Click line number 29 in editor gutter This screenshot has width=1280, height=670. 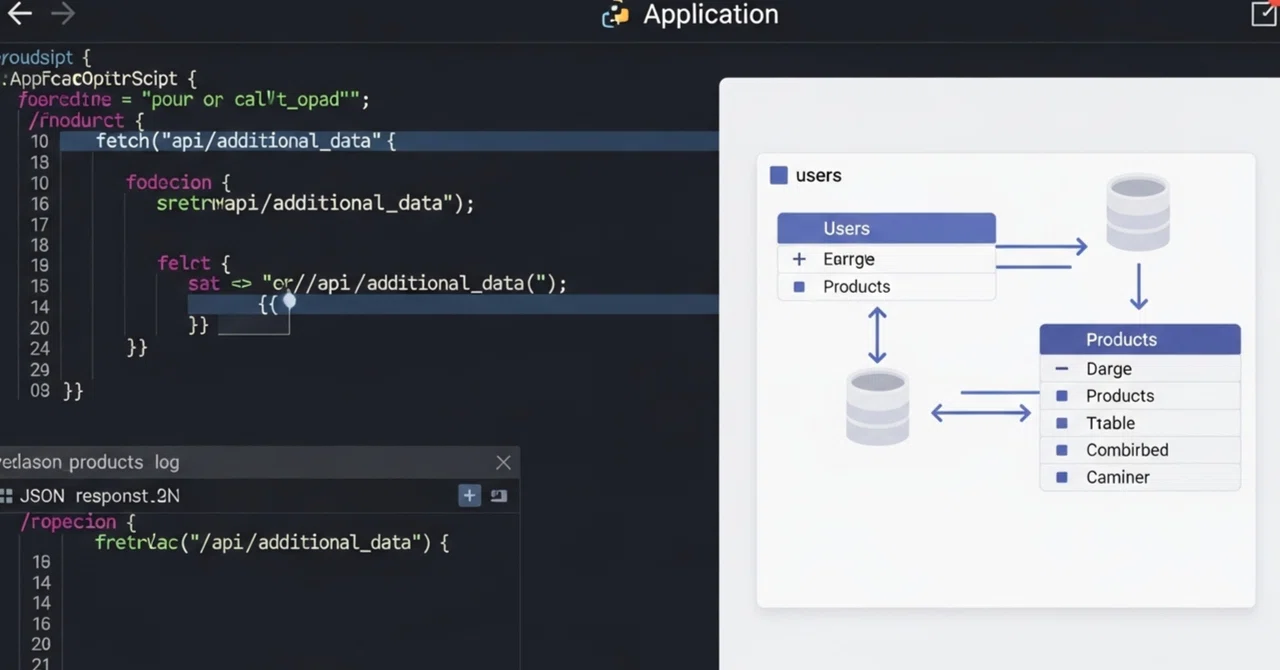pyautogui.click(x=40, y=369)
